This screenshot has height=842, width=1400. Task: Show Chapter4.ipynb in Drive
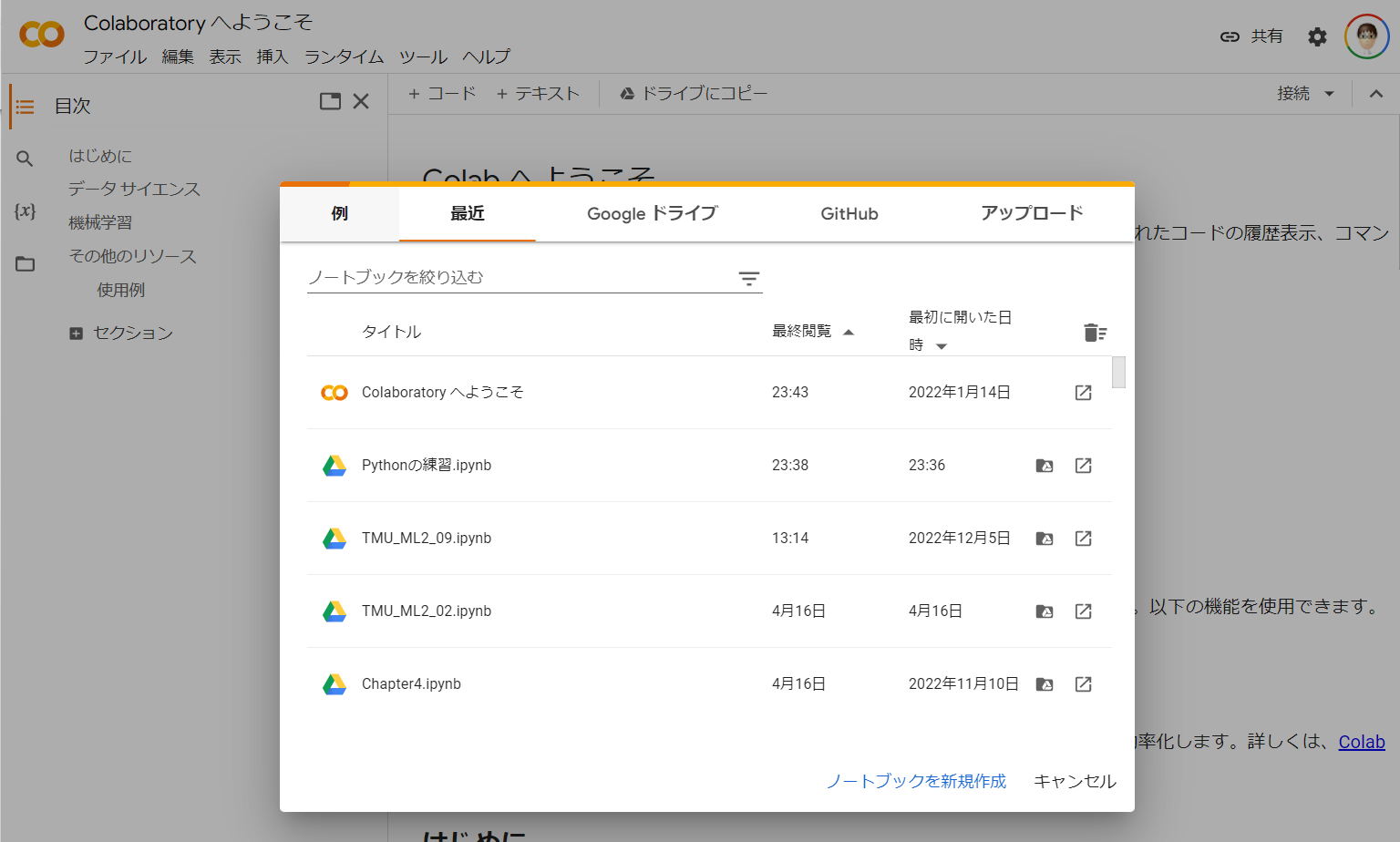point(1045,684)
